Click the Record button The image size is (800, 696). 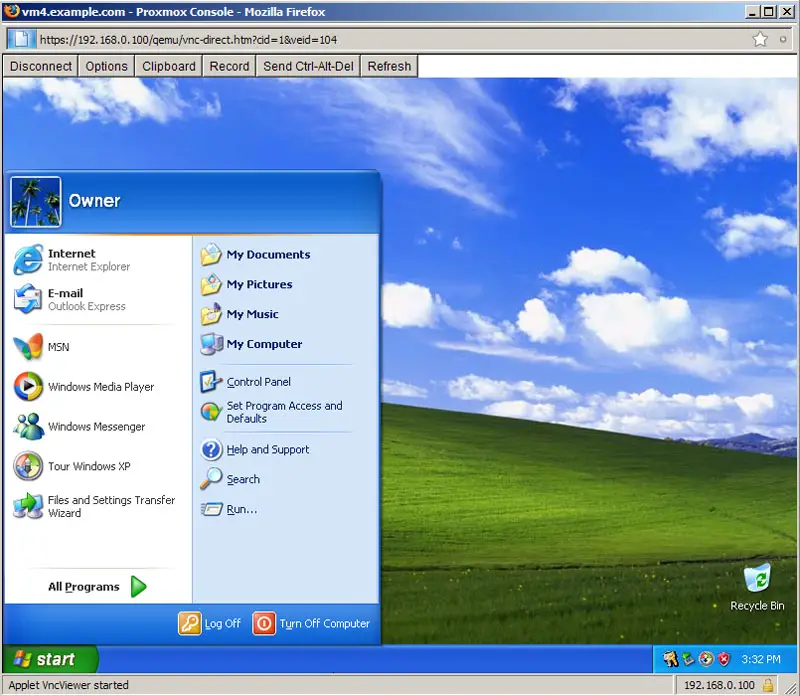[229, 66]
